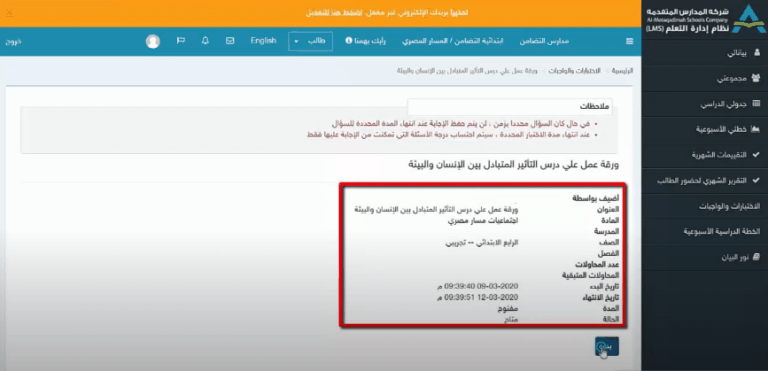The width and height of the screenshot is (768, 371).
Task: Toggle the hamburger sidebar menu icon
Action: (x=629, y=42)
